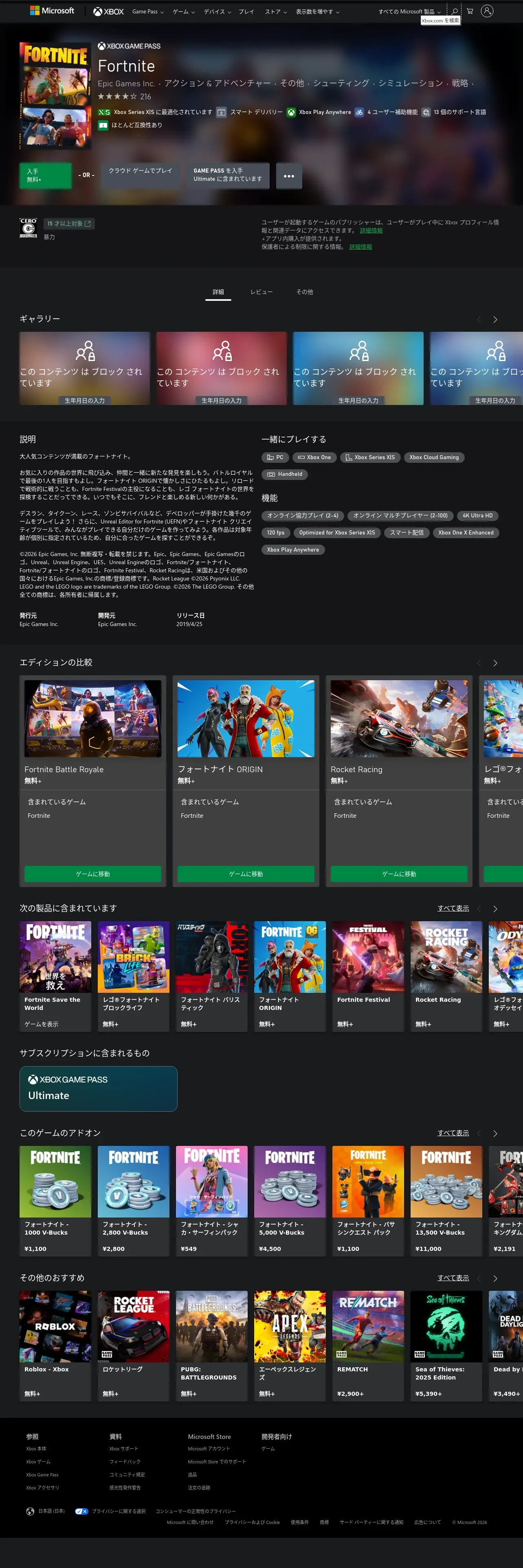Click the ギャラリー previous arrow

[479, 320]
